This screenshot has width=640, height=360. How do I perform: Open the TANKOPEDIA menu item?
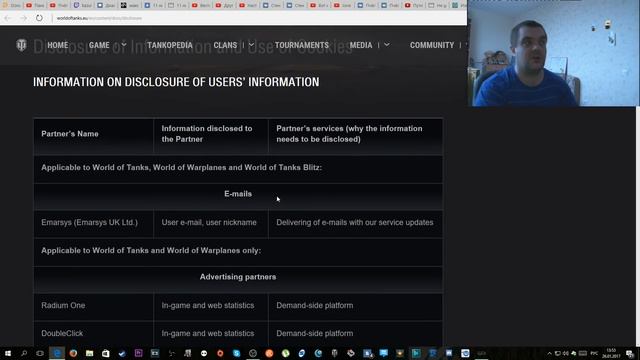(170, 45)
